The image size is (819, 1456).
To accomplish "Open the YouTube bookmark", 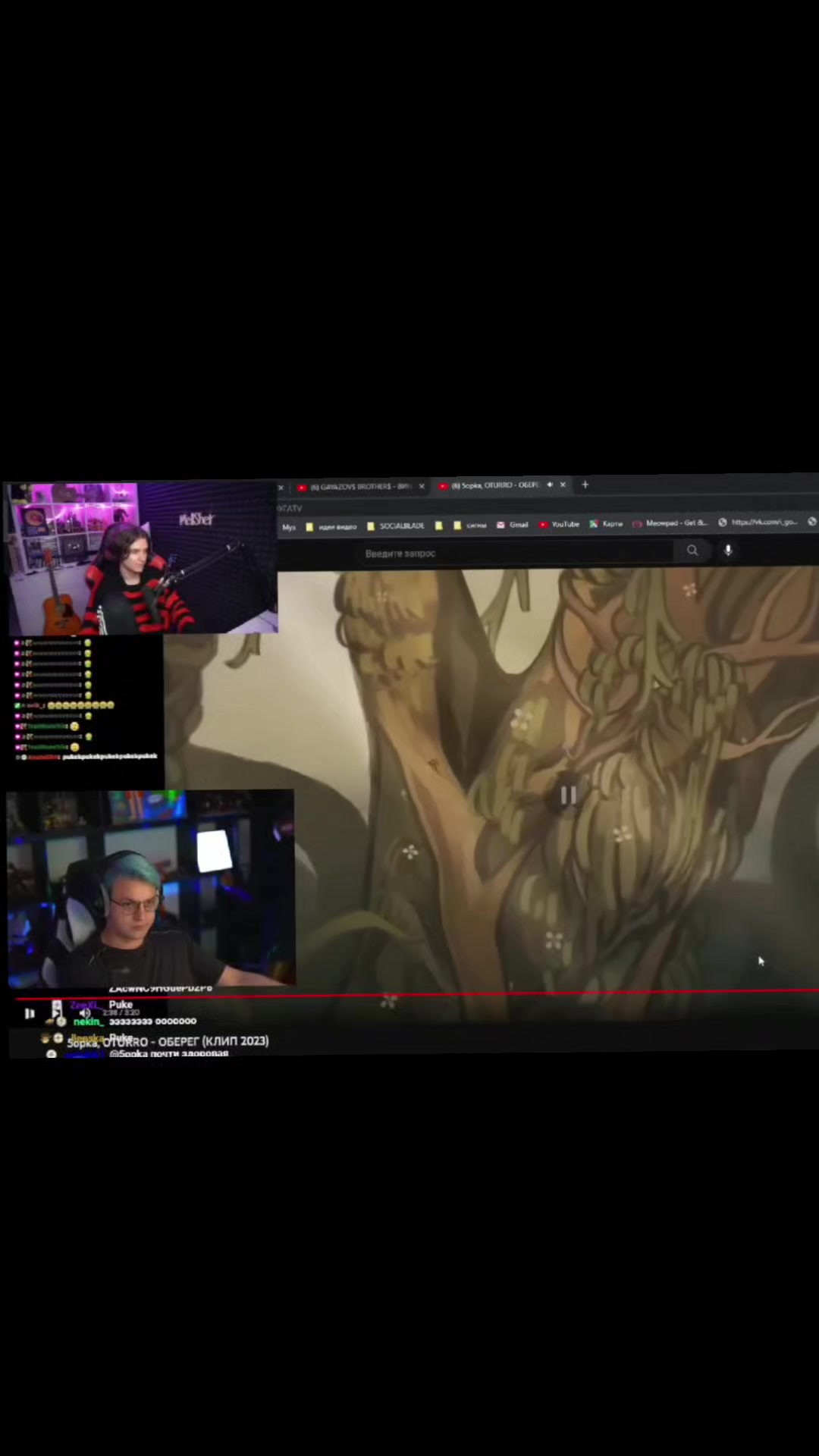I will point(559,524).
